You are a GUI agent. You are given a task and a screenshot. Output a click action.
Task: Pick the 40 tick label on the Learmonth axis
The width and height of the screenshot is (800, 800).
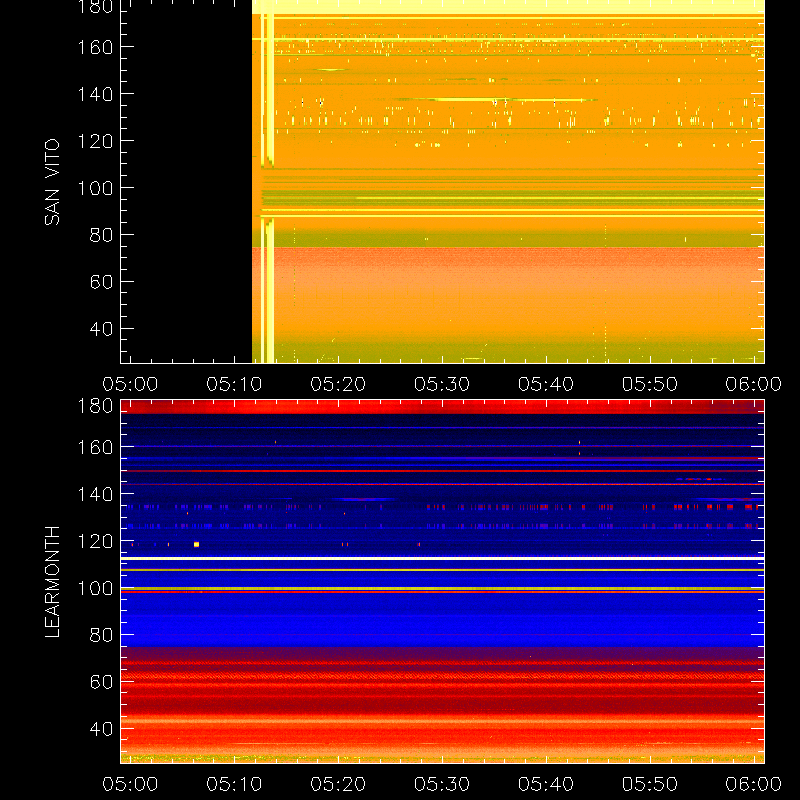[x=101, y=729]
